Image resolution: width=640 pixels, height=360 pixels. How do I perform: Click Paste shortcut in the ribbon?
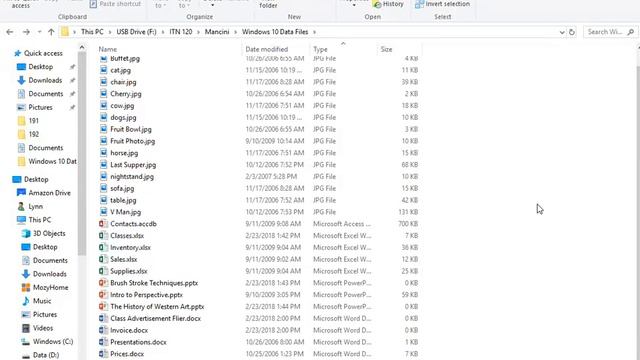(115, 4)
